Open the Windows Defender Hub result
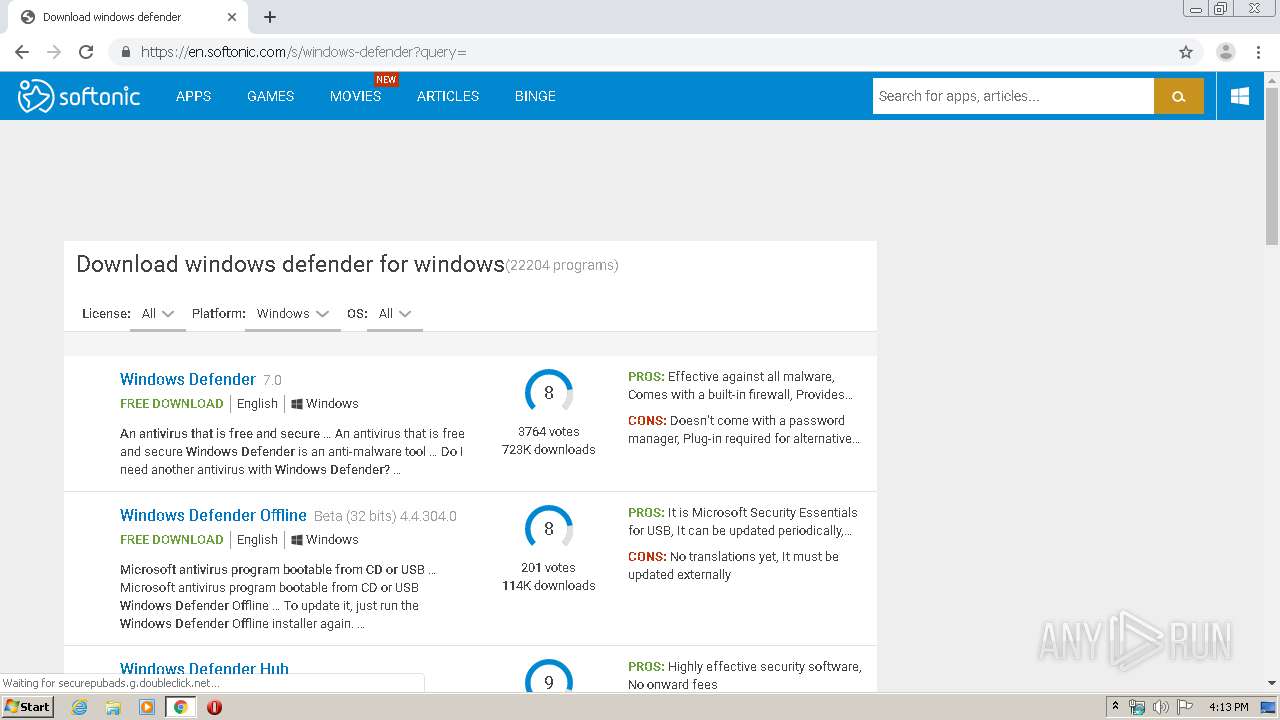Viewport: 1280px width, 720px height. [x=204, y=669]
